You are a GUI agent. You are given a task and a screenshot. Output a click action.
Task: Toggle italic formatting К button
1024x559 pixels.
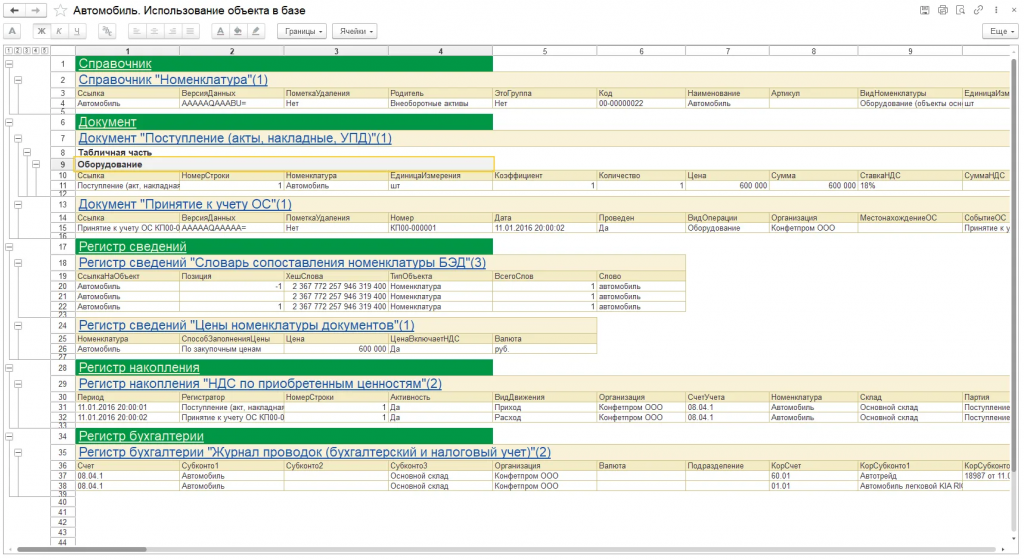pos(59,31)
